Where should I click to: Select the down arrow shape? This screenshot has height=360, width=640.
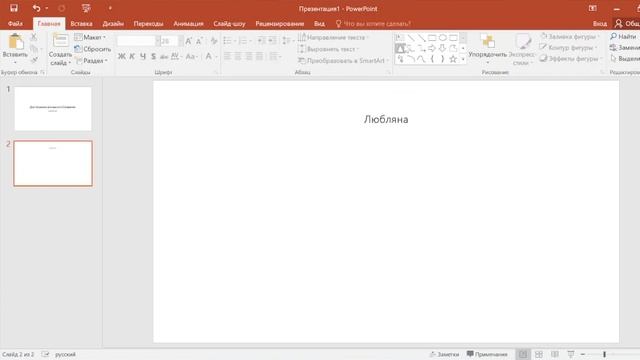tap(442, 49)
